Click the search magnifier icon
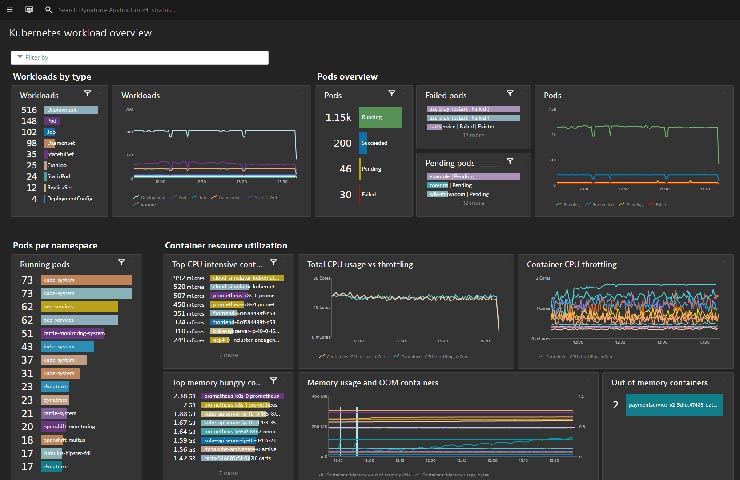The height and width of the screenshot is (480, 740). (x=48, y=9)
